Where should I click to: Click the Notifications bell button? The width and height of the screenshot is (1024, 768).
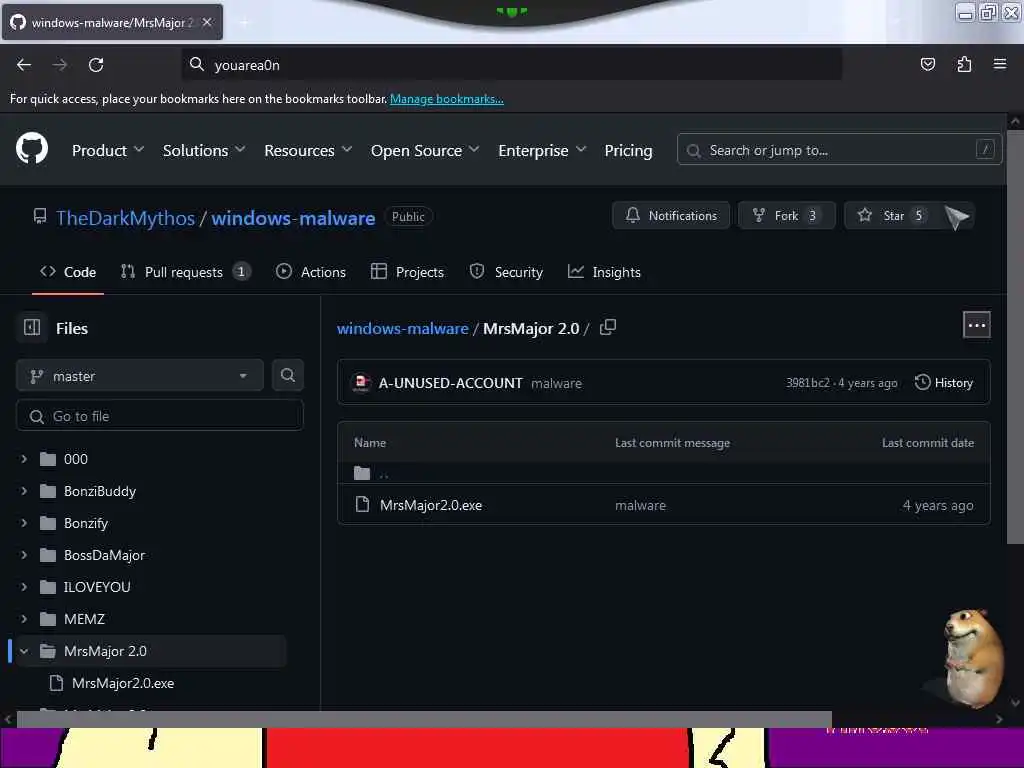tap(671, 216)
